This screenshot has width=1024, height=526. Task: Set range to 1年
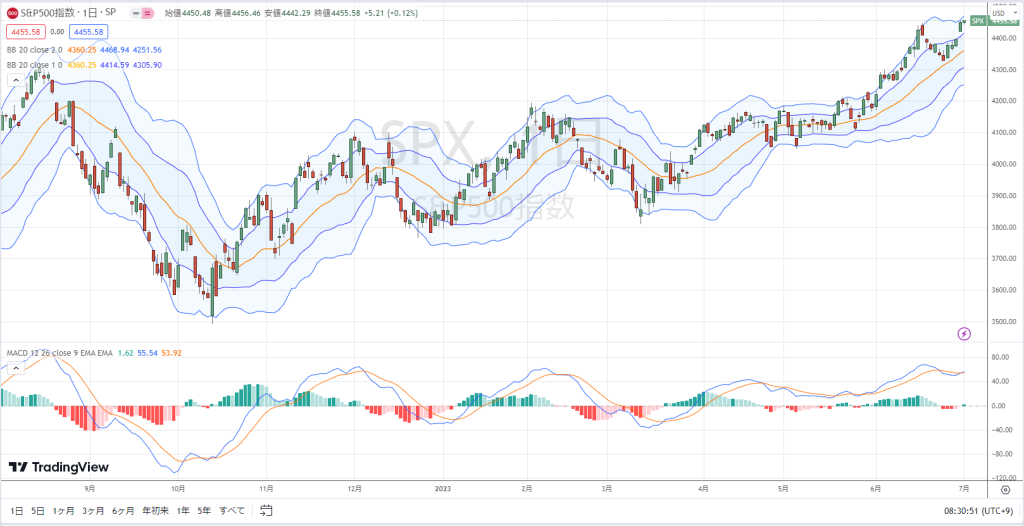(184, 510)
